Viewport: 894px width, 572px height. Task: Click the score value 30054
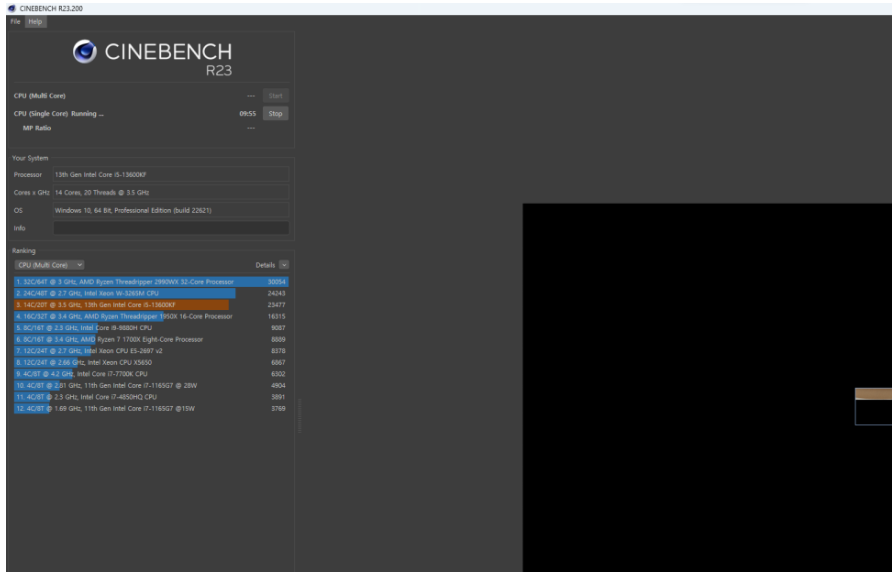click(x=277, y=282)
